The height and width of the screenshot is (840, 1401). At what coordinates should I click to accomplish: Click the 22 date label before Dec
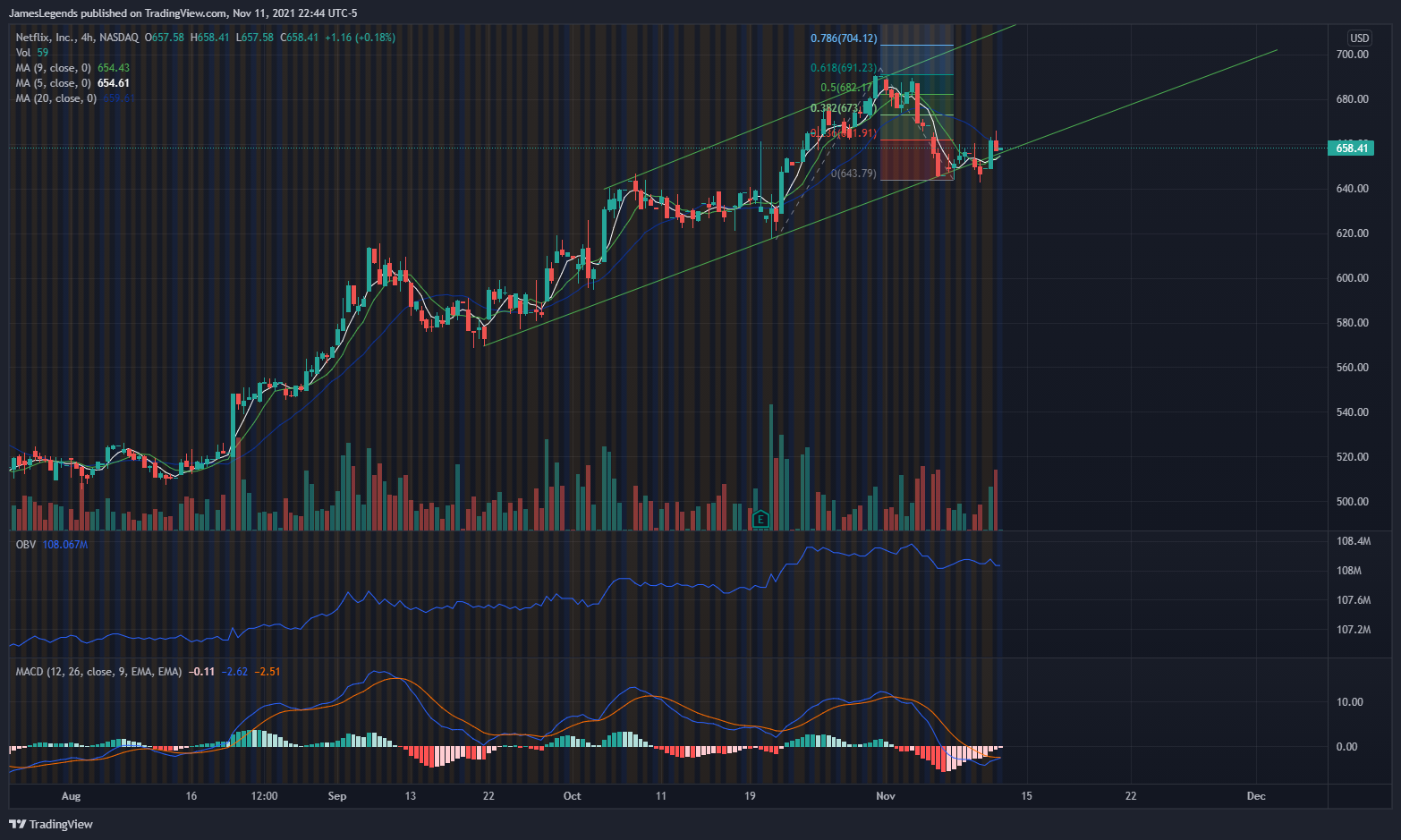1131,796
